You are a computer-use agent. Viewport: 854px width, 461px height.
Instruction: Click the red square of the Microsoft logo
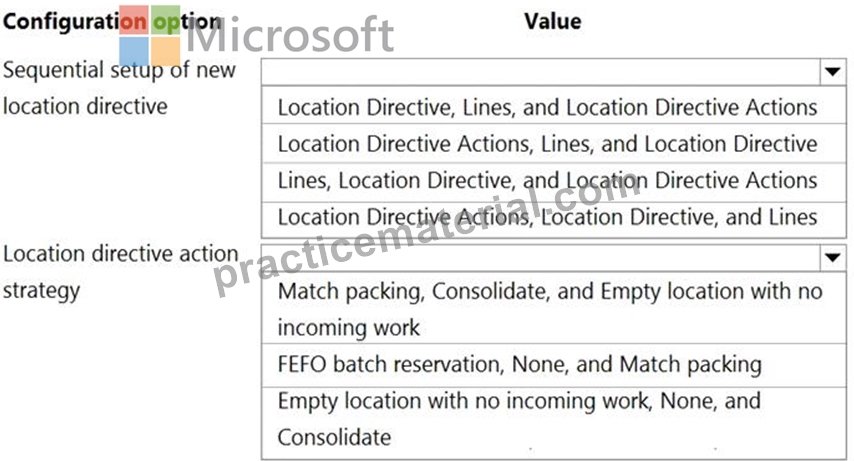pos(134,20)
